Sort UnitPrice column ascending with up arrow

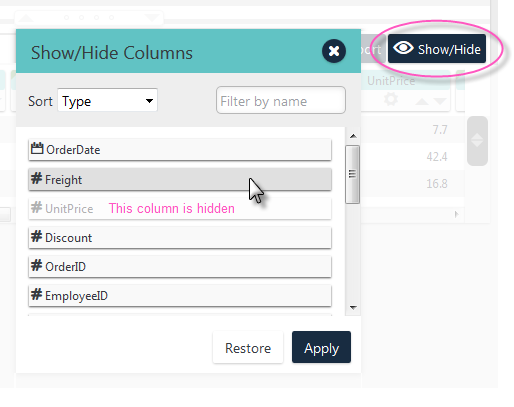pyautogui.click(x=422, y=101)
